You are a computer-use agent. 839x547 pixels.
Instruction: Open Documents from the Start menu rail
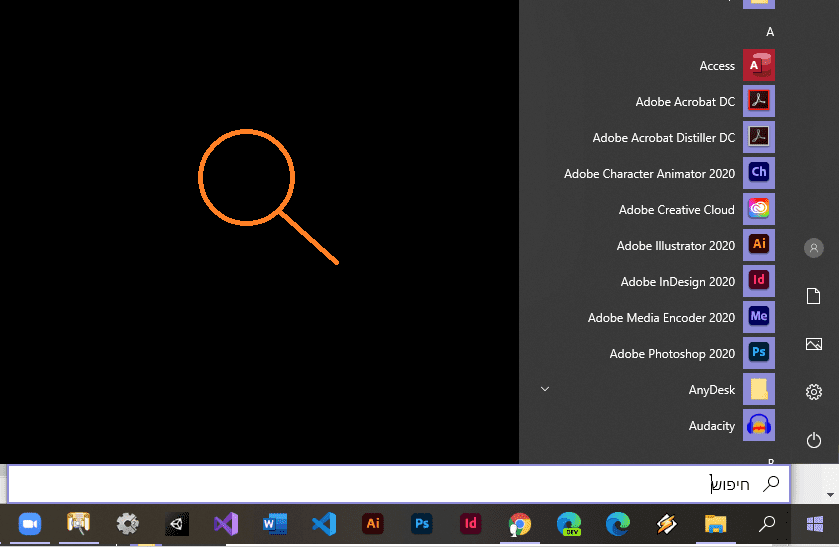(813, 295)
